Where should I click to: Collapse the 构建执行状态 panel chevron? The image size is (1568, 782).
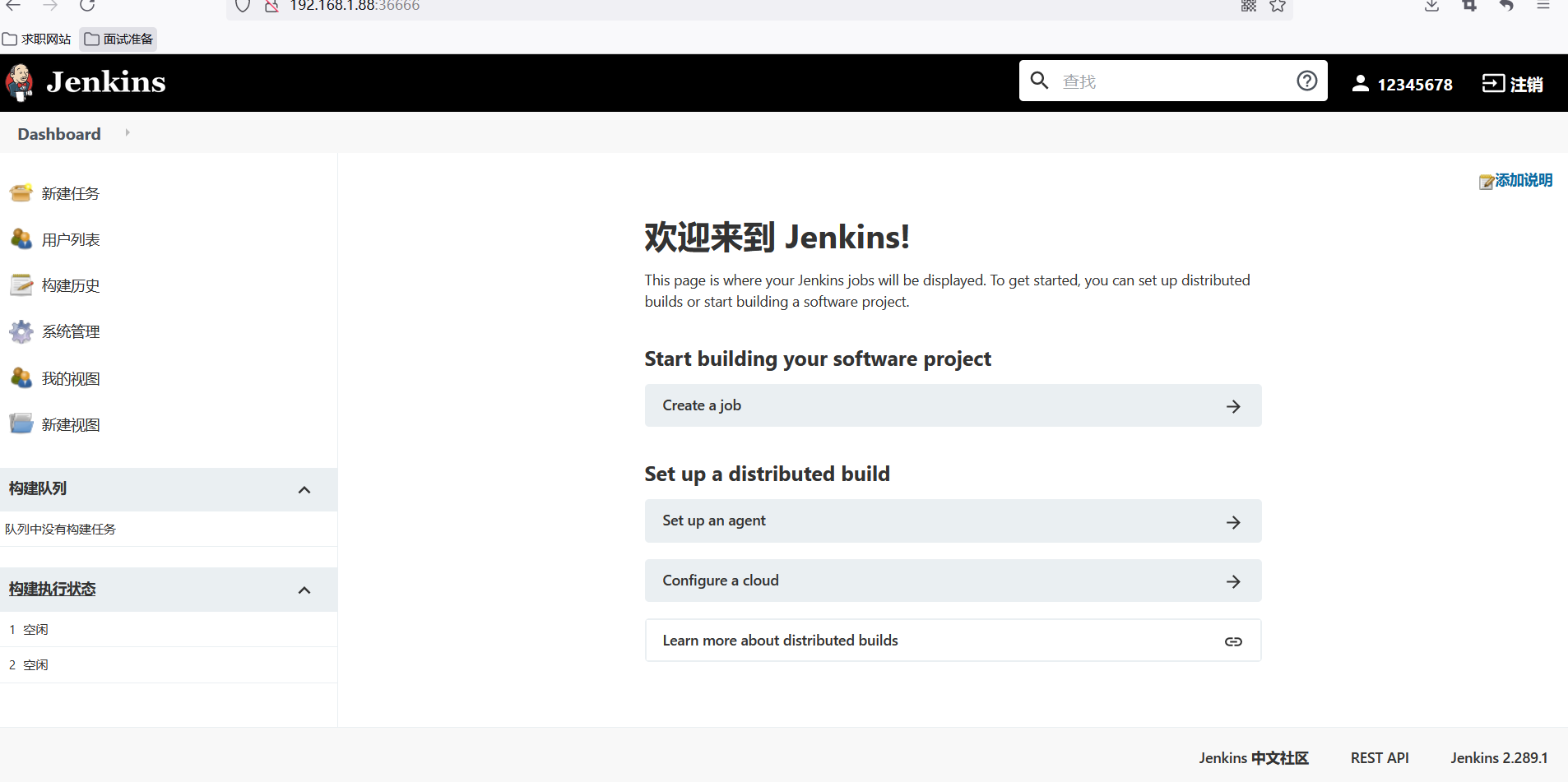tap(304, 590)
